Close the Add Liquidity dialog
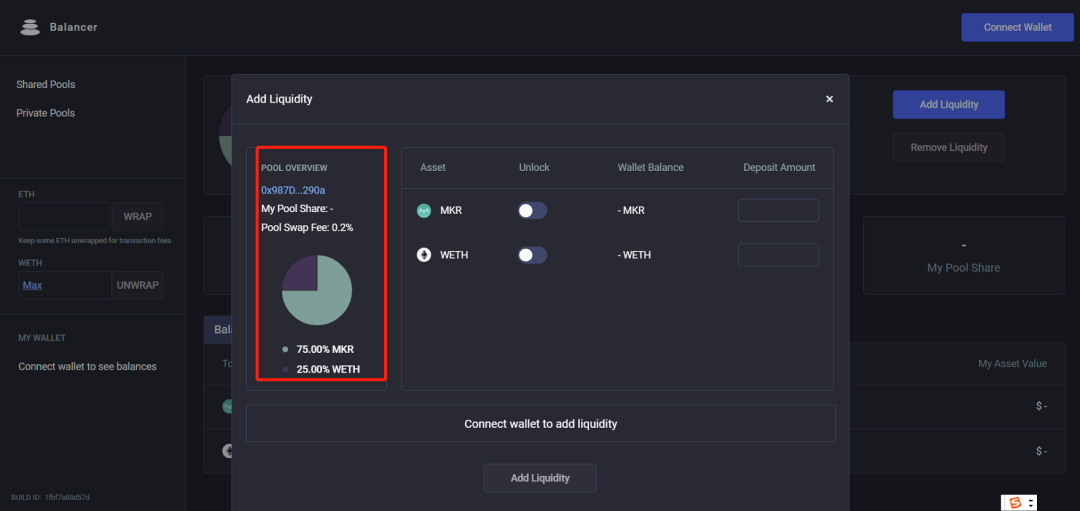Image resolution: width=1080 pixels, height=511 pixels. 829,99
